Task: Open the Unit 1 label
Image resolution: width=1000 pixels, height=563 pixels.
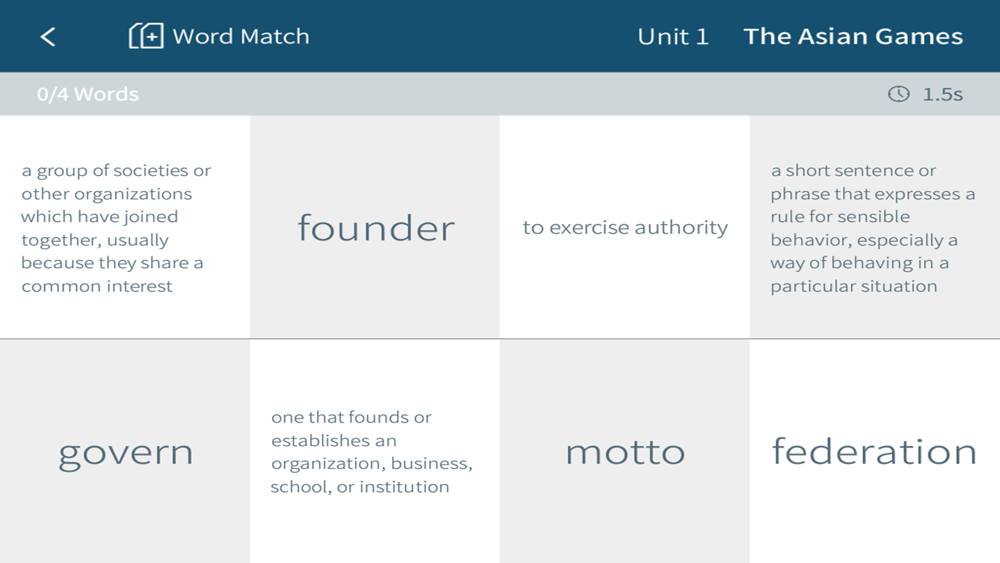Action: pos(673,36)
